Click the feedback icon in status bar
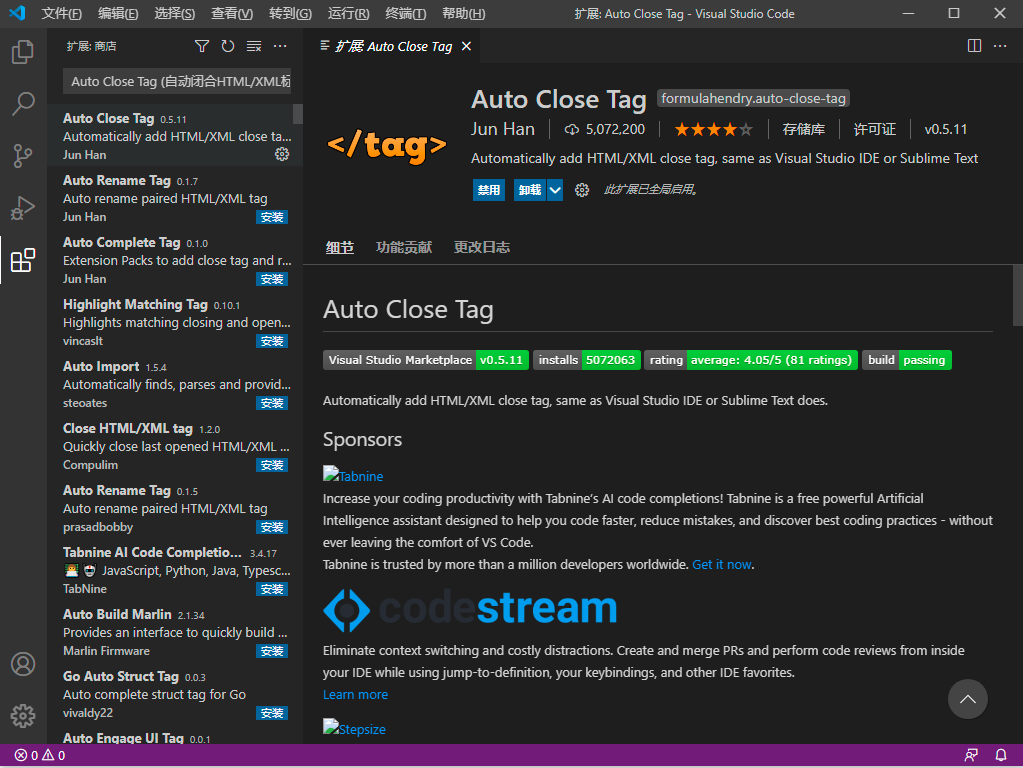Viewport: 1023px width, 768px height. point(971,756)
